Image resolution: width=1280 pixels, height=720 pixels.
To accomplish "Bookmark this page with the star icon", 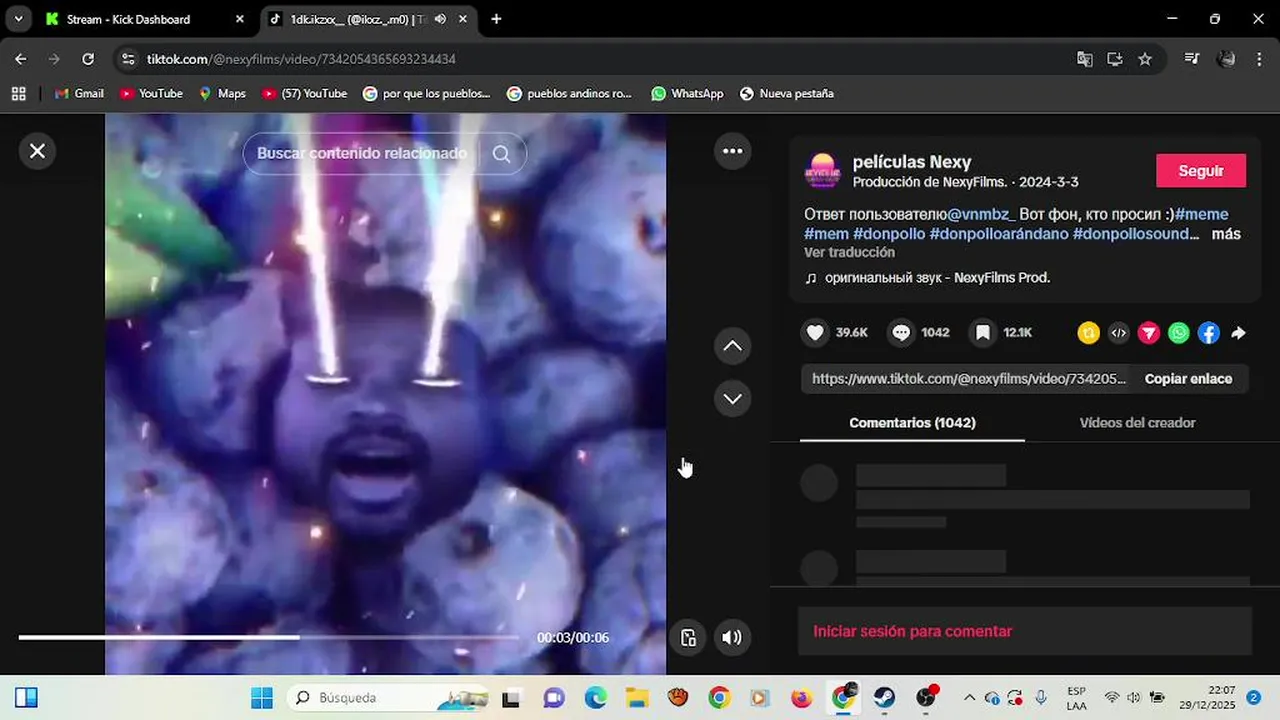I will [x=1145, y=59].
